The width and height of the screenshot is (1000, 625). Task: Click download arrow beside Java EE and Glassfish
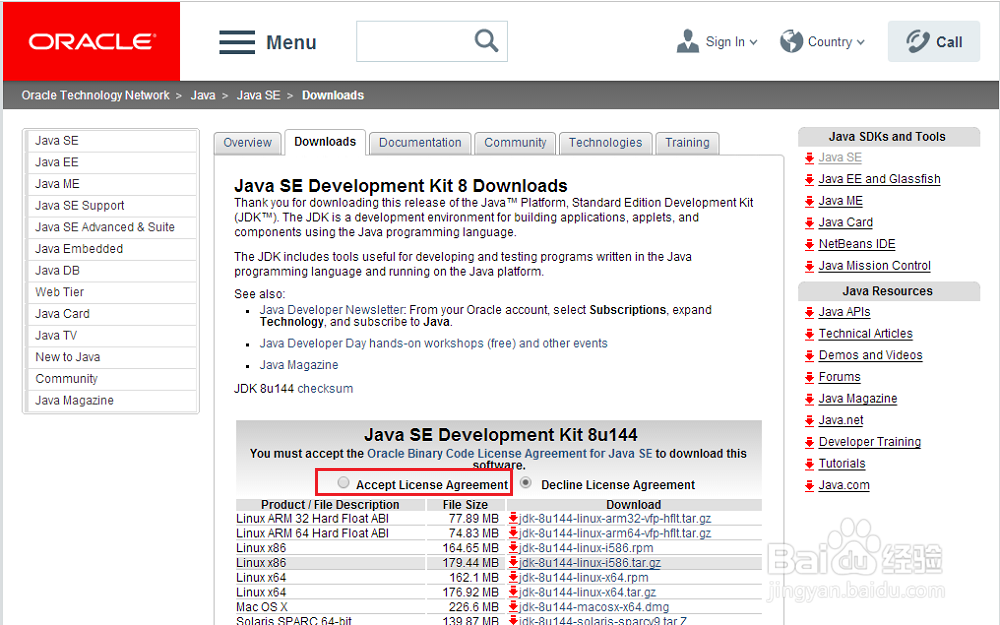pos(809,180)
